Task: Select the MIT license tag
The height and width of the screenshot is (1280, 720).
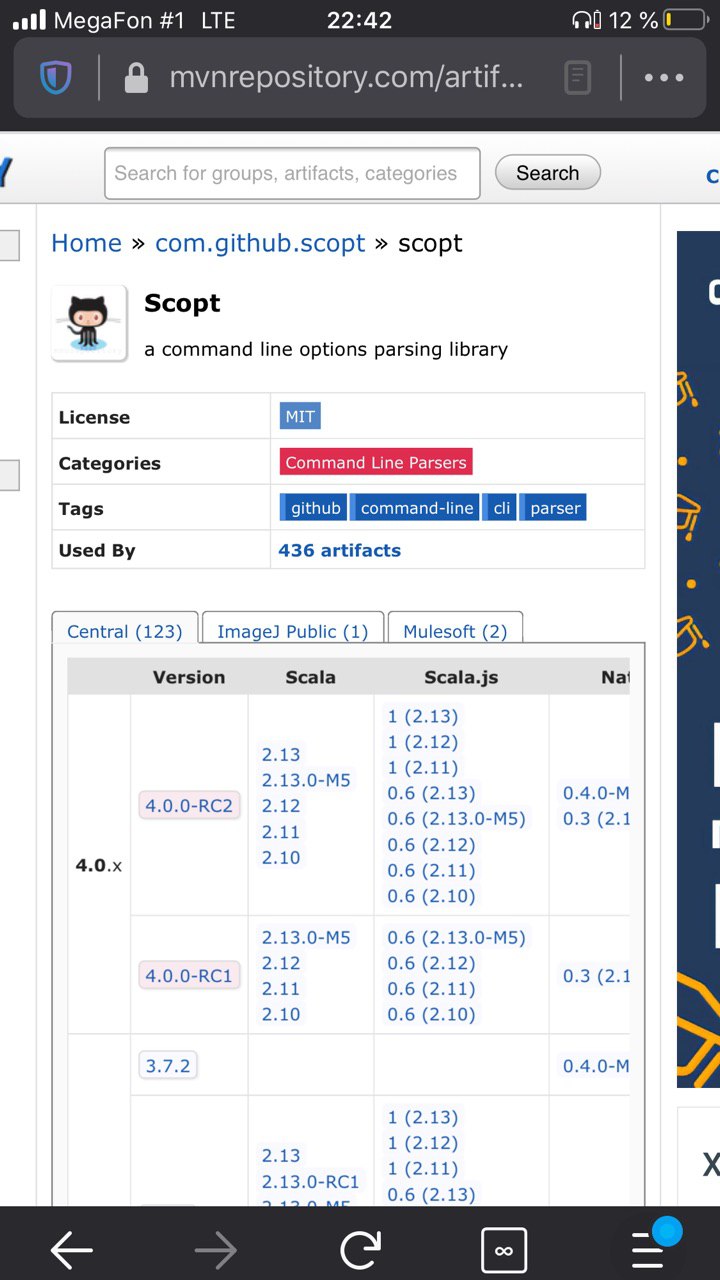Action: coord(300,417)
